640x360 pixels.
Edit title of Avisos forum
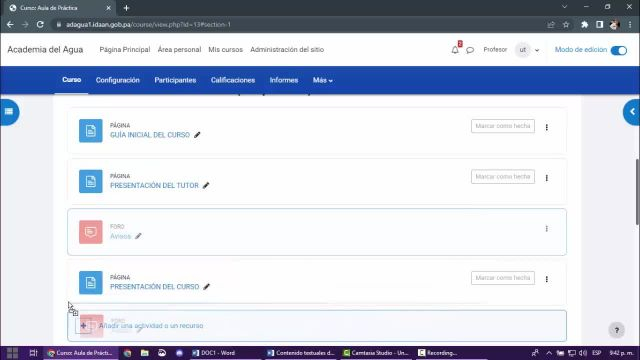(138, 236)
